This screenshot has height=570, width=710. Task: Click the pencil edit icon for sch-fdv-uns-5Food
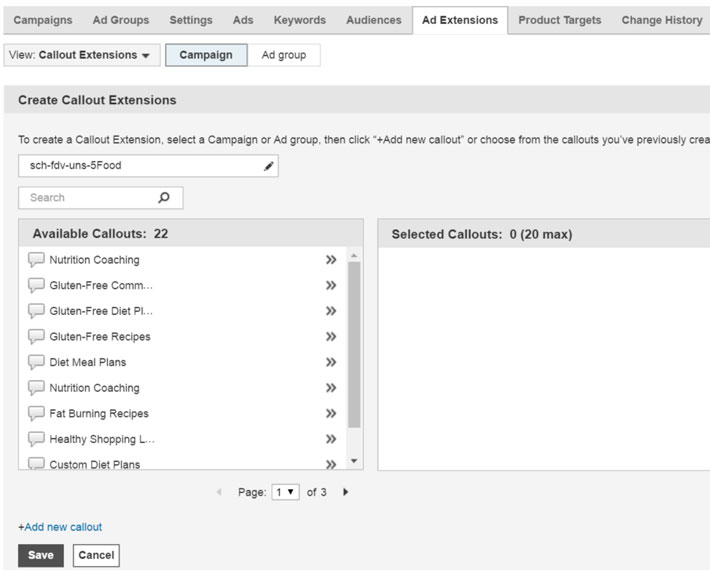pos(269,166)
